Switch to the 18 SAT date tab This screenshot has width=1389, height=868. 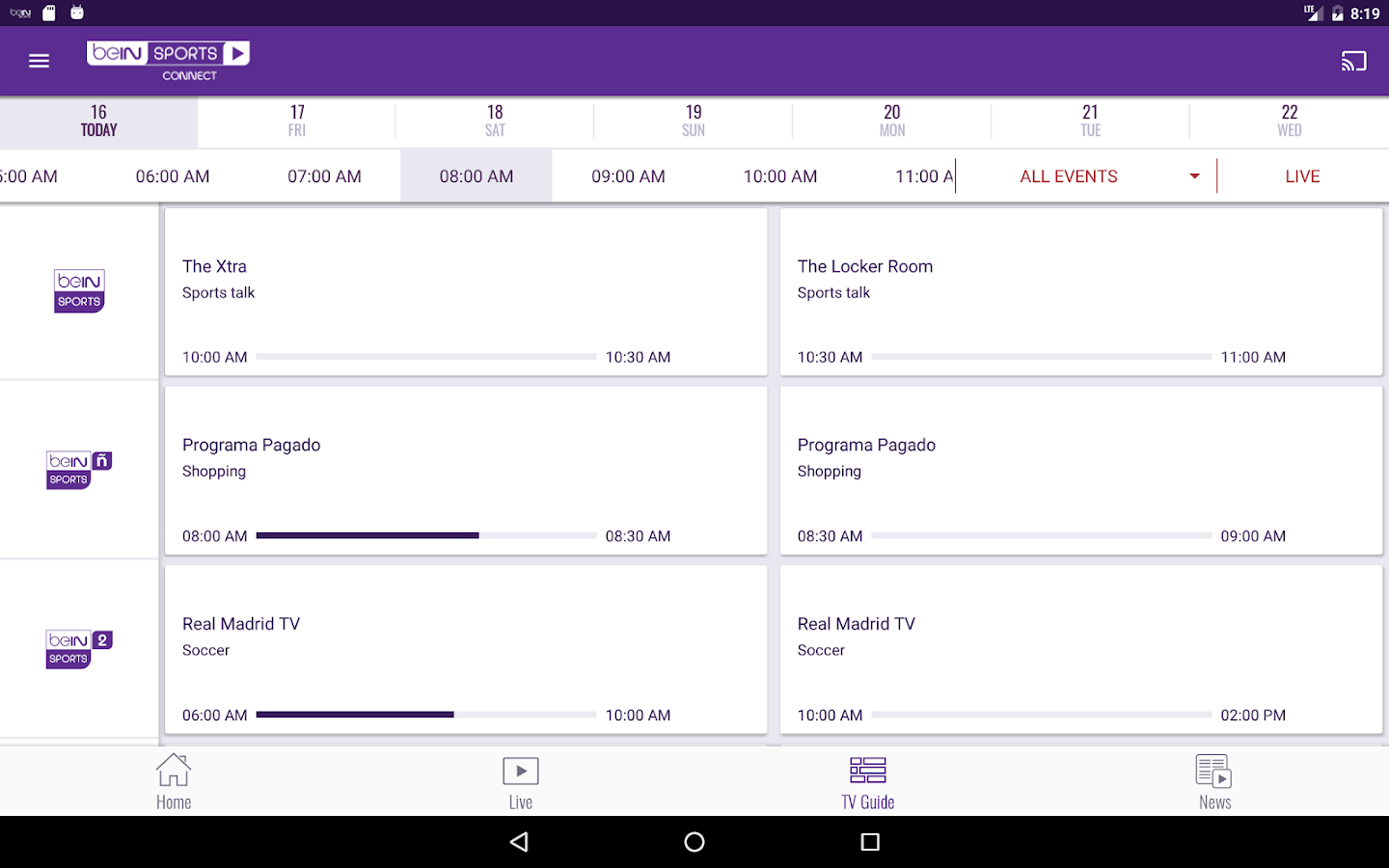tap(495, 122)
